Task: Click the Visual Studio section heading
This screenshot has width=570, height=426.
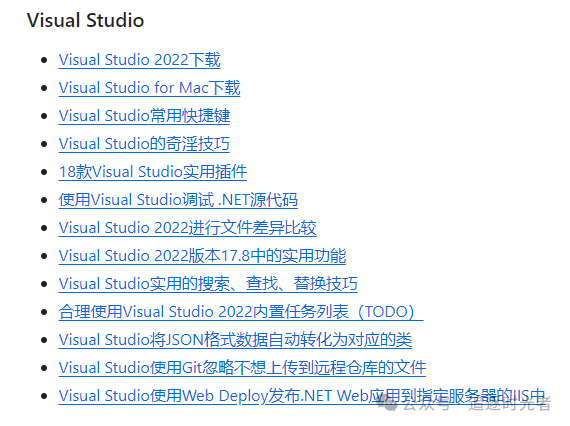Action: 85,20
